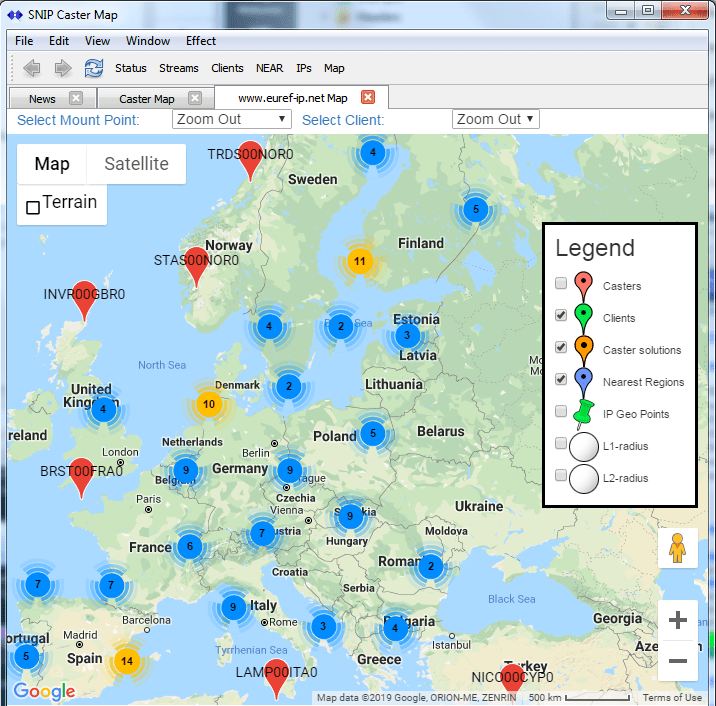Refresh the page with the reload icon
716x706 pixels.
94,68
